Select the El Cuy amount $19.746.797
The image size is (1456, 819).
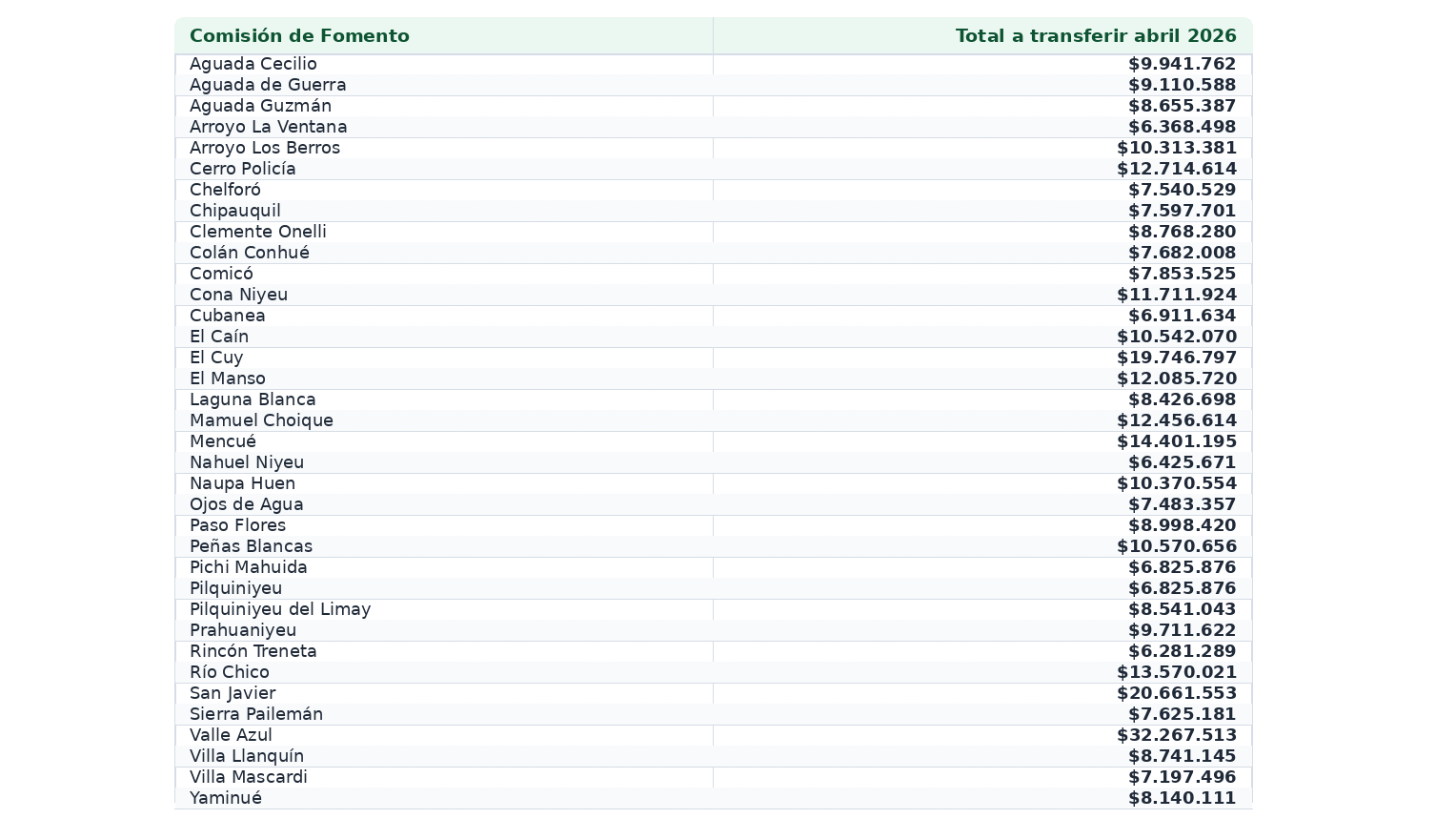pos(1177,358)
